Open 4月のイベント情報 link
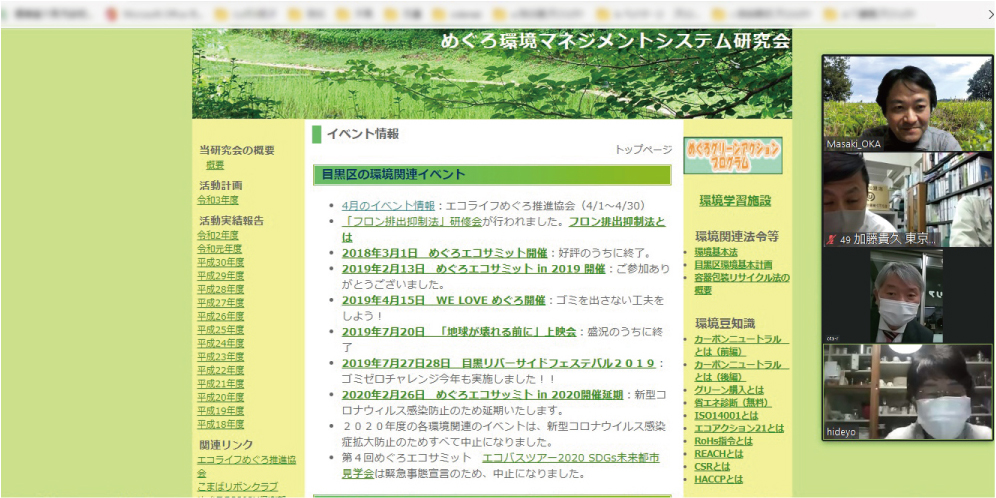The image size is (996, 498). pyautogui.click(x=388, y=205)
